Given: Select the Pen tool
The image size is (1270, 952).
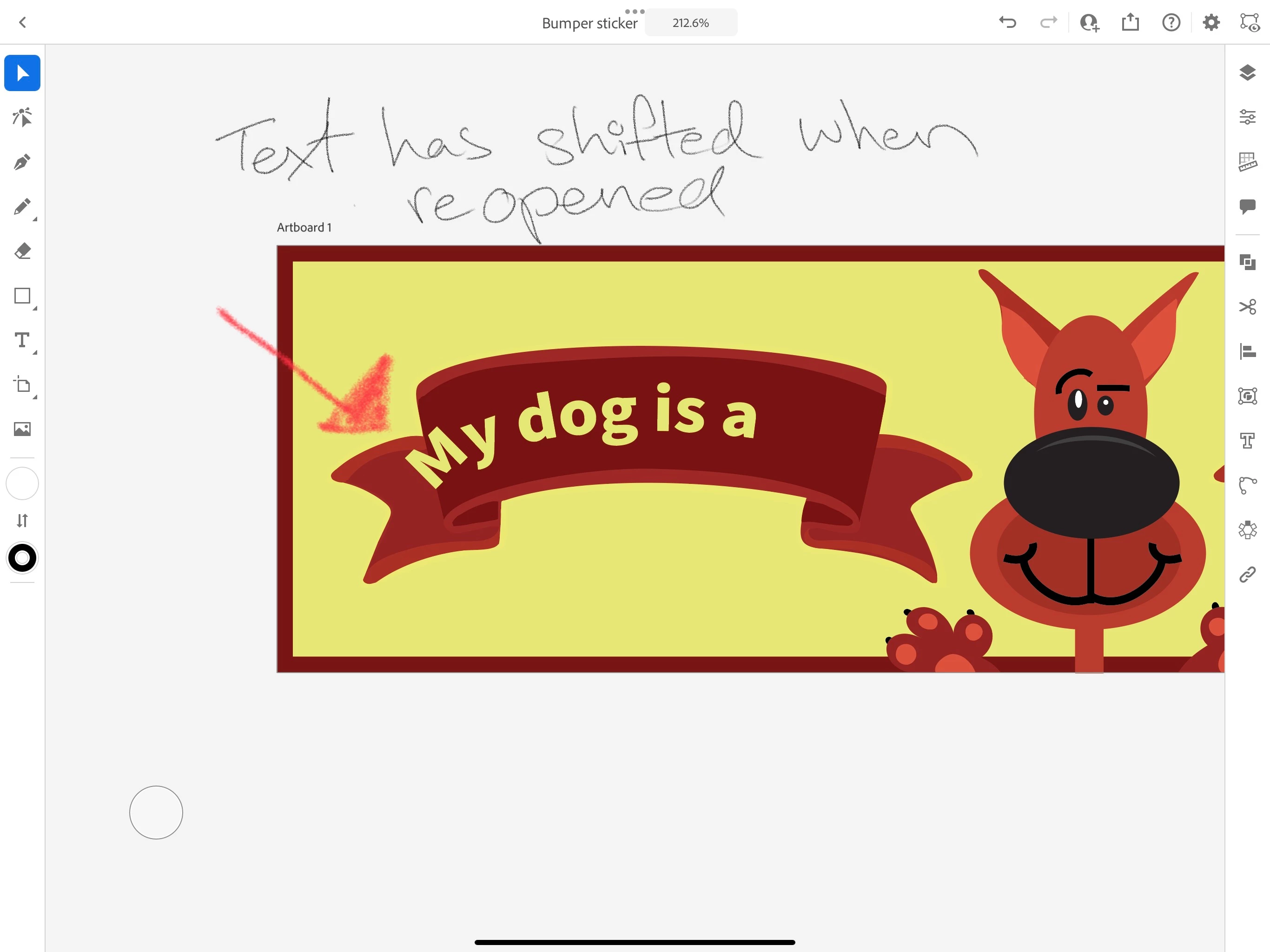Looking at the screenshot, I should (x=22, y=163).
